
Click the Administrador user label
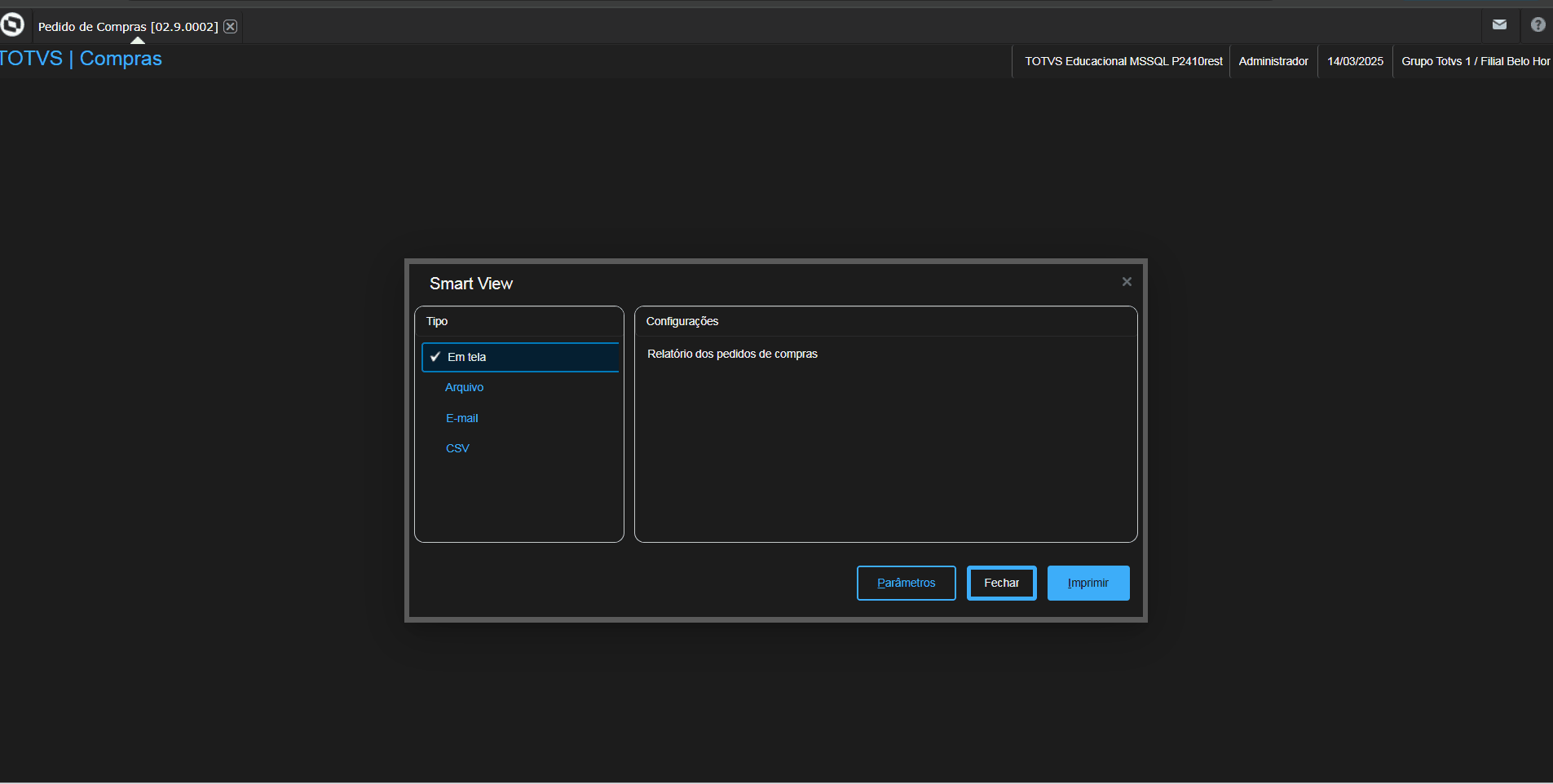(1273, 61)
